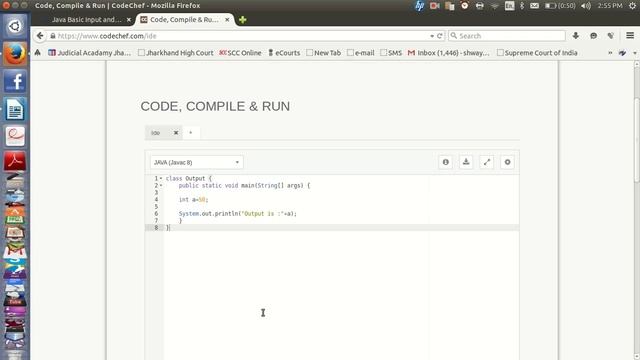Click the battery indicator showing 0:50
Image resolution: width=640 pixels, height=360 pixels.
tap(560, 6)
